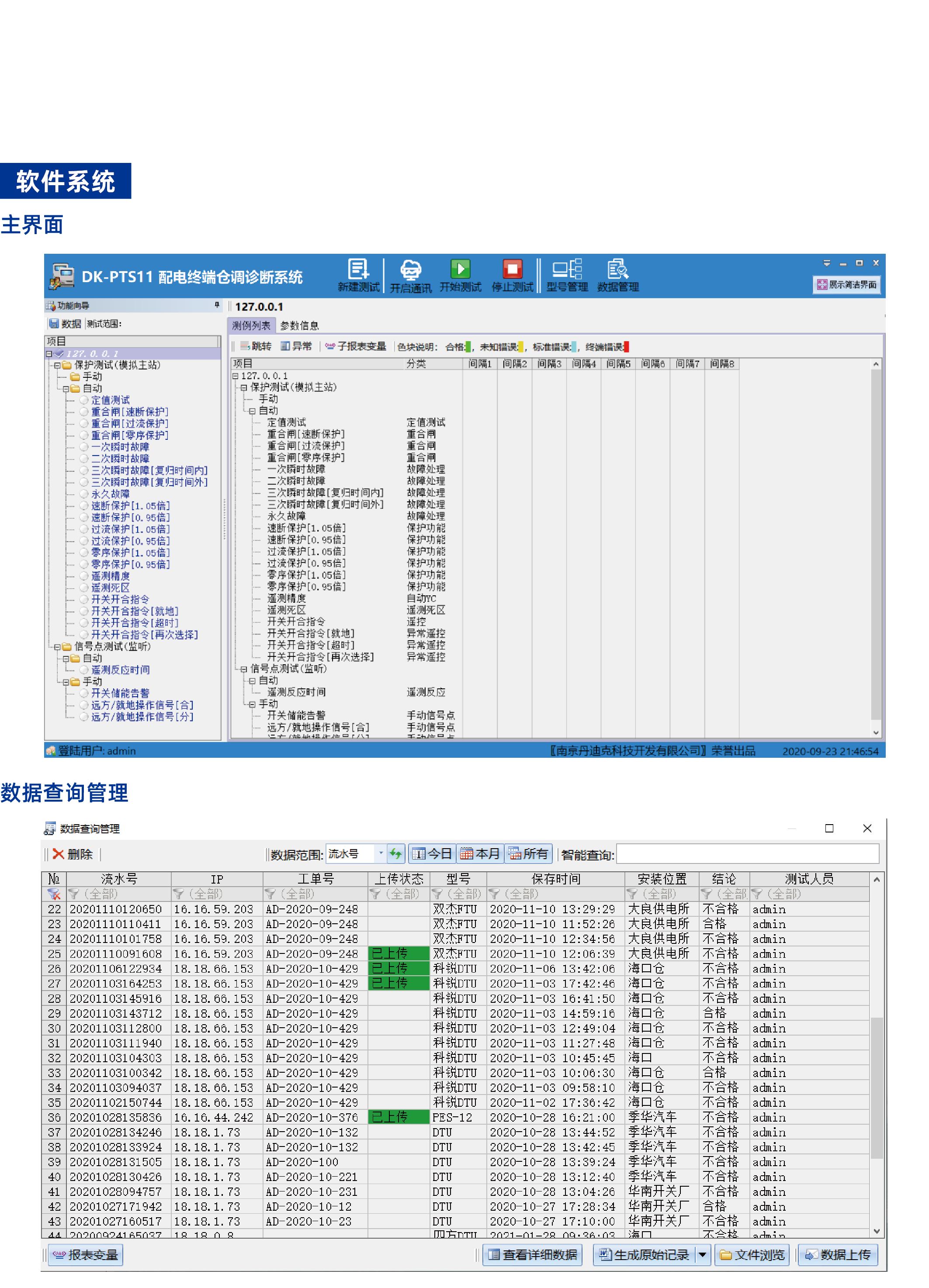Toggle the checkbox next to 127.0.0.1
The width and height of the screenshot is (929, 1288).
(x=59, y=354)
